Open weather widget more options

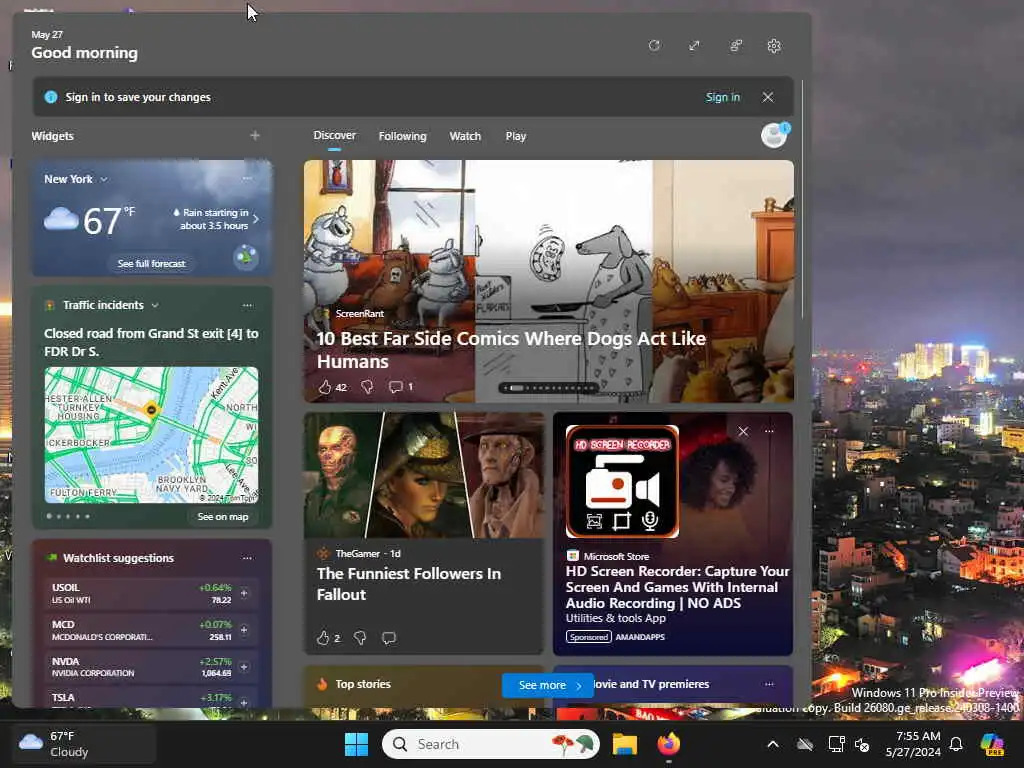pos(248,178)
